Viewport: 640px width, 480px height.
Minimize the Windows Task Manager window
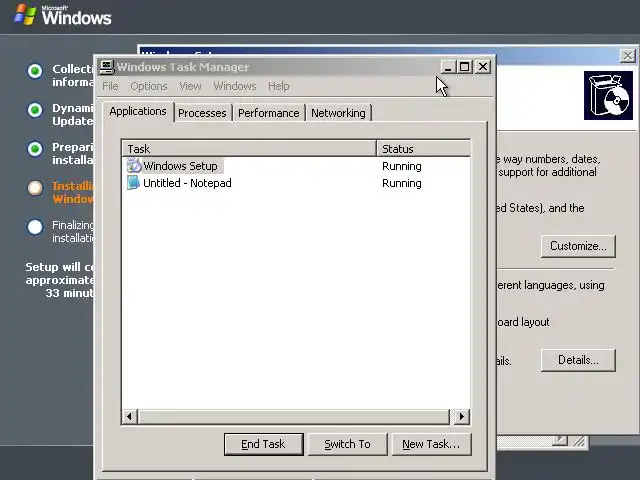448,67
